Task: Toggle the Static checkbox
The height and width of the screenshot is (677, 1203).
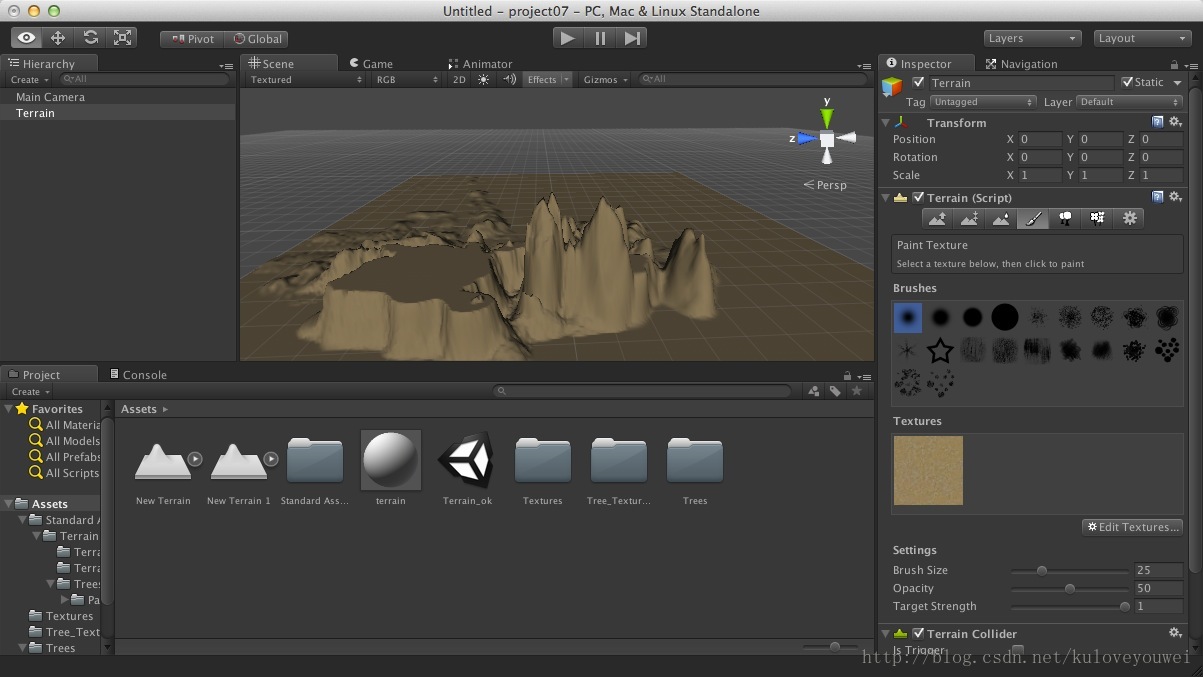Action: [x=1128, y=82]
